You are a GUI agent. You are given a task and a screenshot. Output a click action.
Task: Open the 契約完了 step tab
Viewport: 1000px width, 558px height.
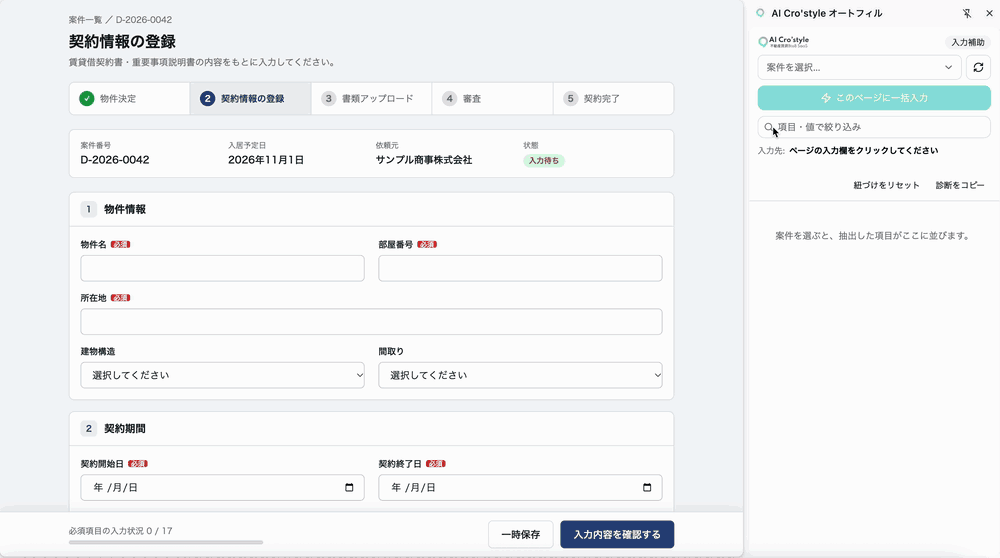(613, 99)
